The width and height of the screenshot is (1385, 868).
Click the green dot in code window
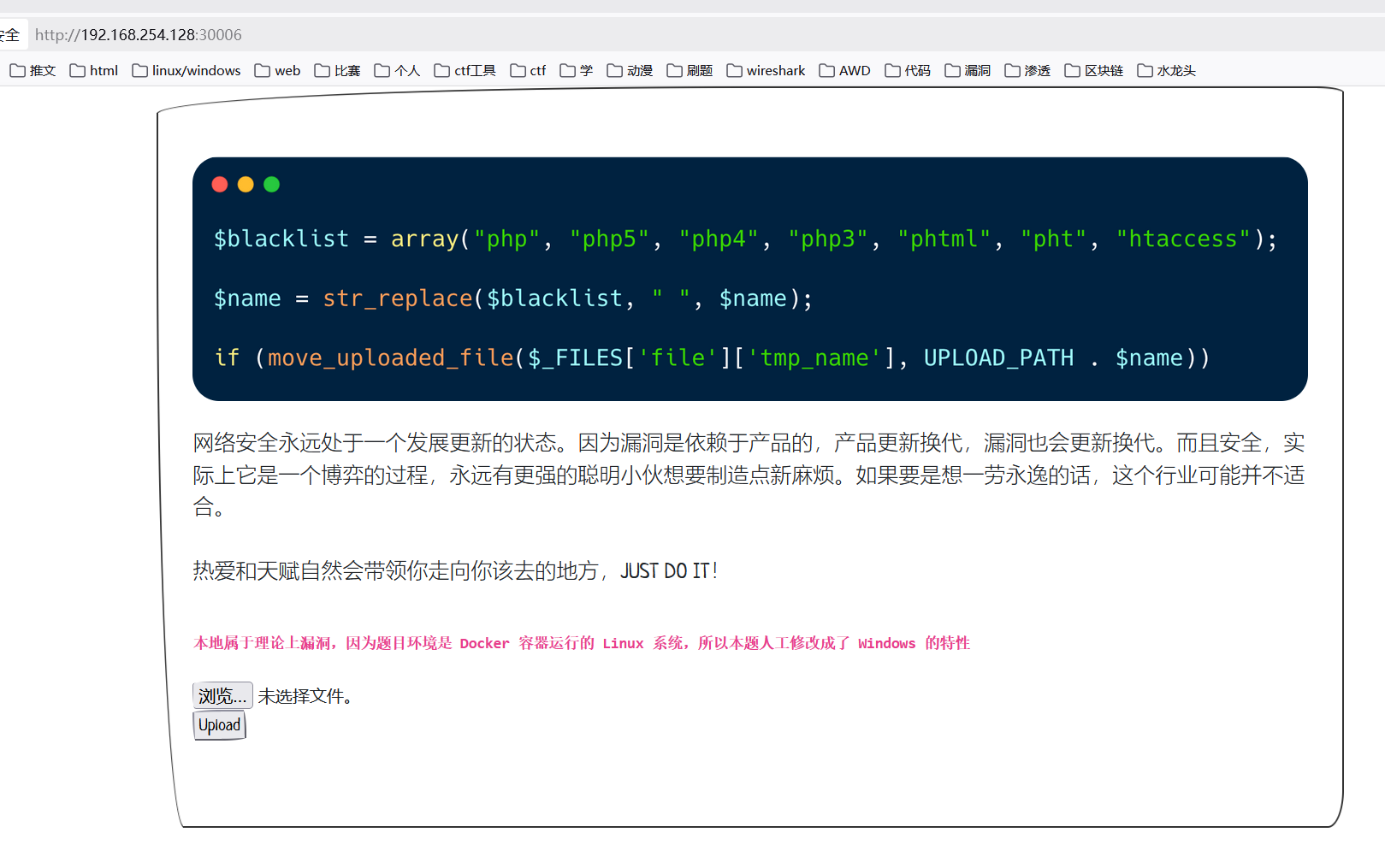[x=272, y=185]
